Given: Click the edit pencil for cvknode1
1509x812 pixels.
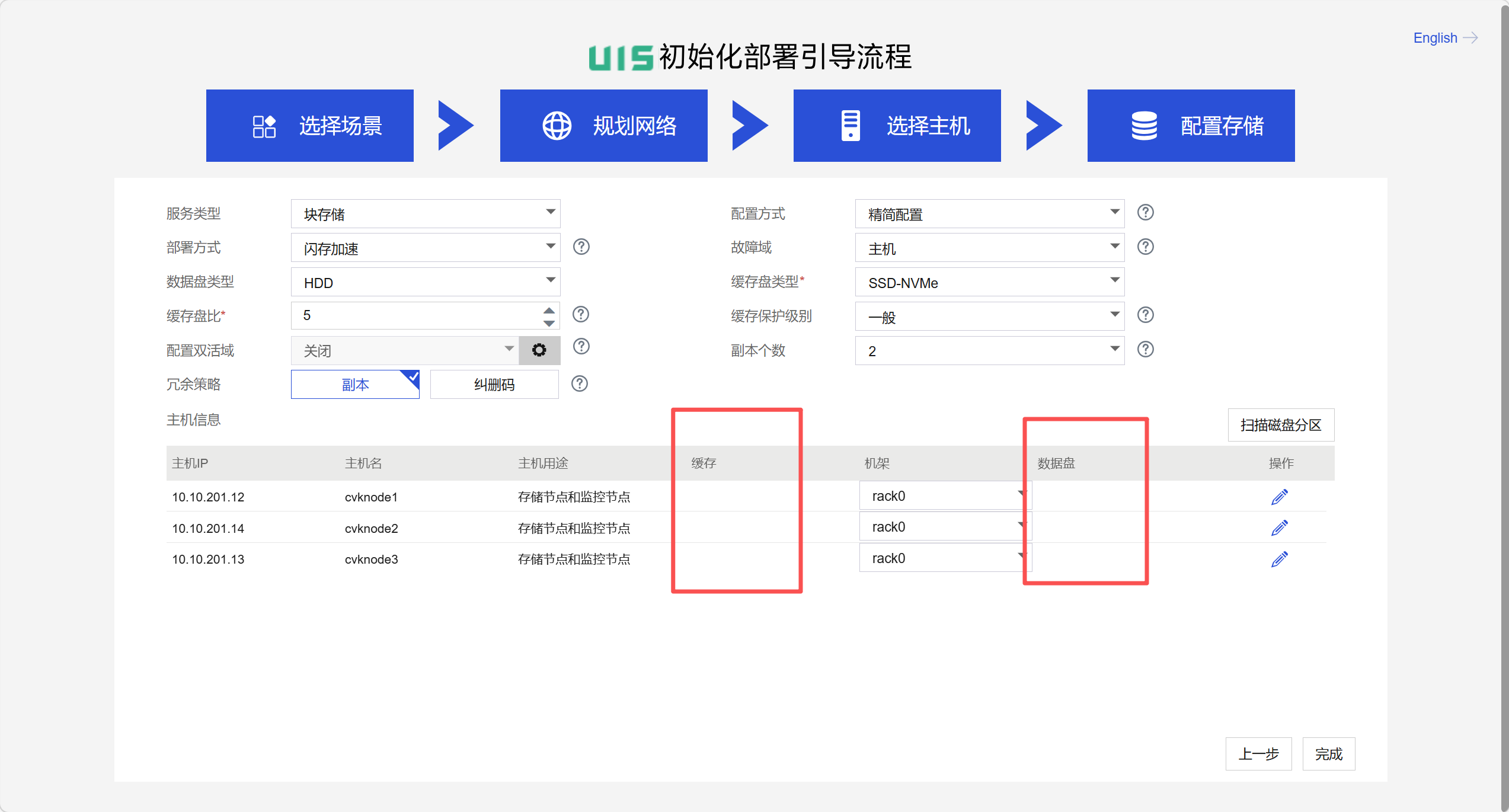Looking at the screenshot, I should [x=1279, y=497].
